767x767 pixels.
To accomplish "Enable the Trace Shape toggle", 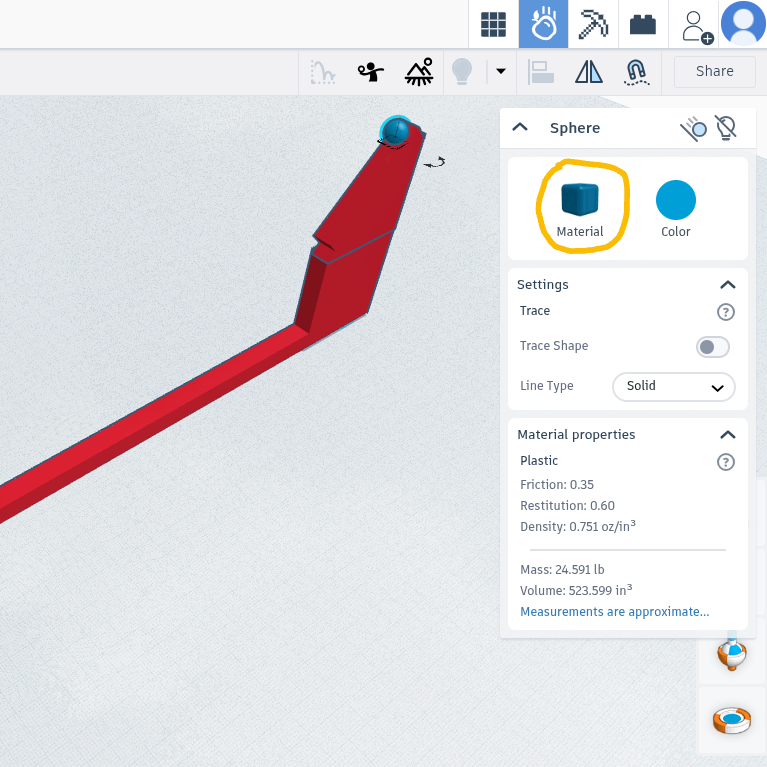I will pyautogui.click(x=713, y=347).
